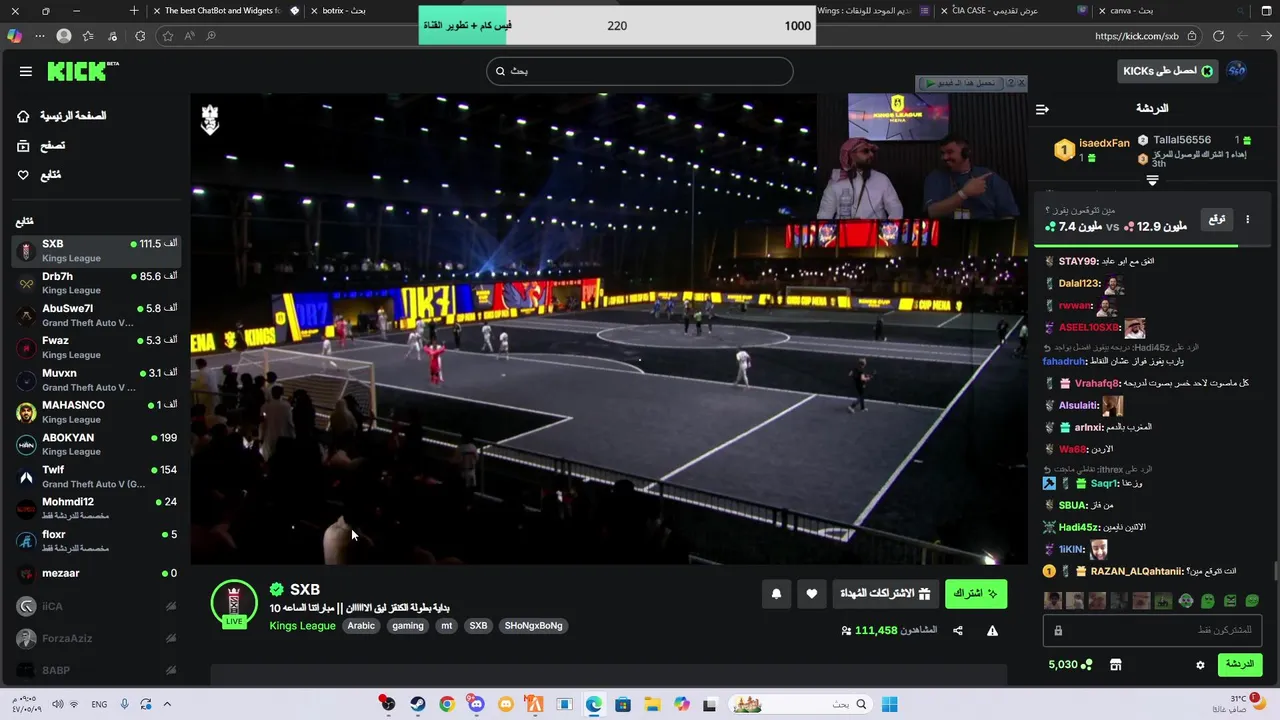Click the report warning triangle icon
Screen dimensions: 1280x720
click(992, 631)
